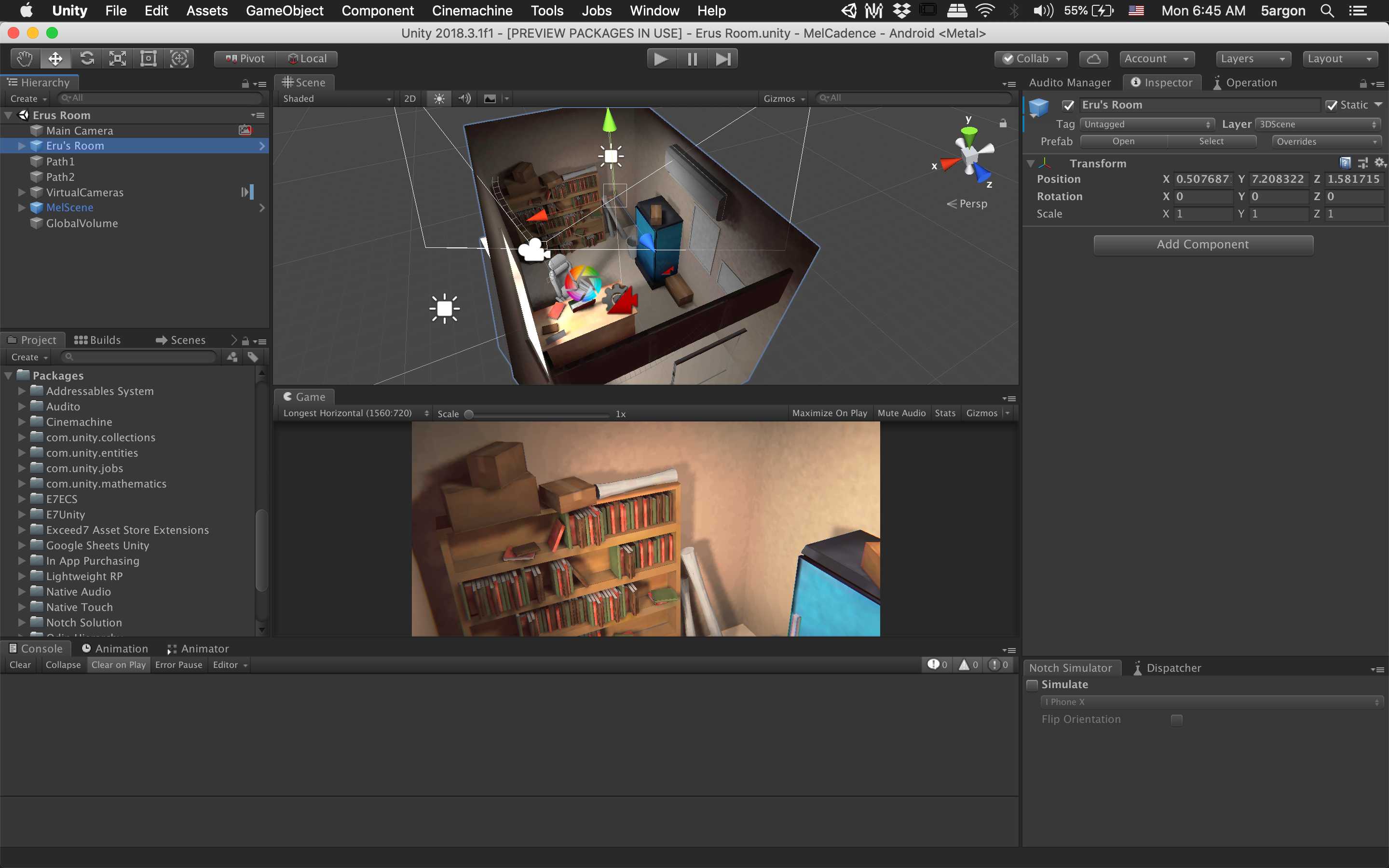Click the Add Component button
The width and height of the screenshot is (1389, 868).
1203,244
